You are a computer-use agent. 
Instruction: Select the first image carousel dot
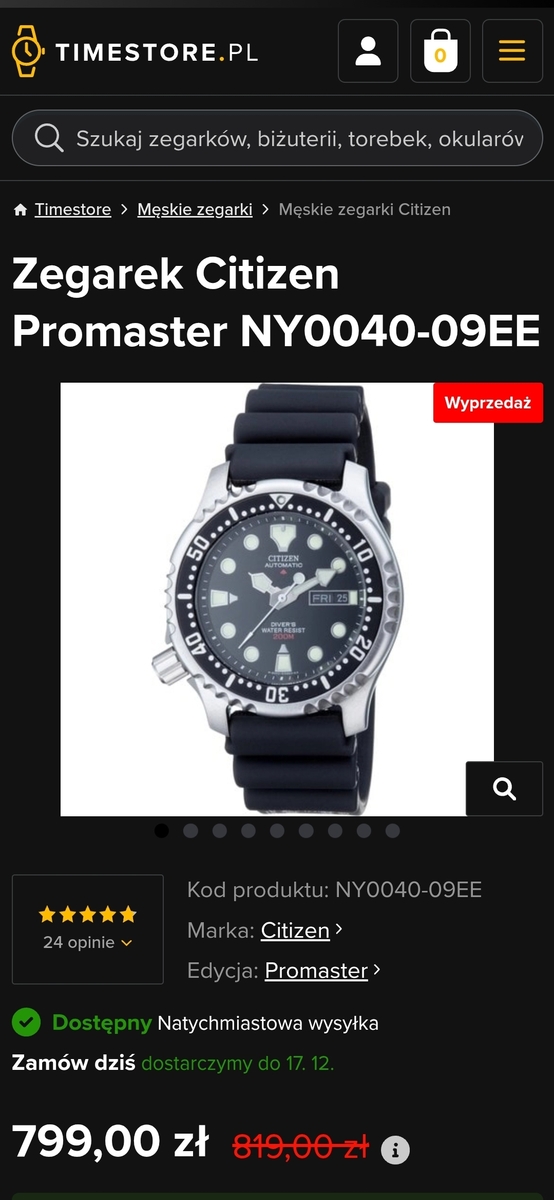click(162, 831)
